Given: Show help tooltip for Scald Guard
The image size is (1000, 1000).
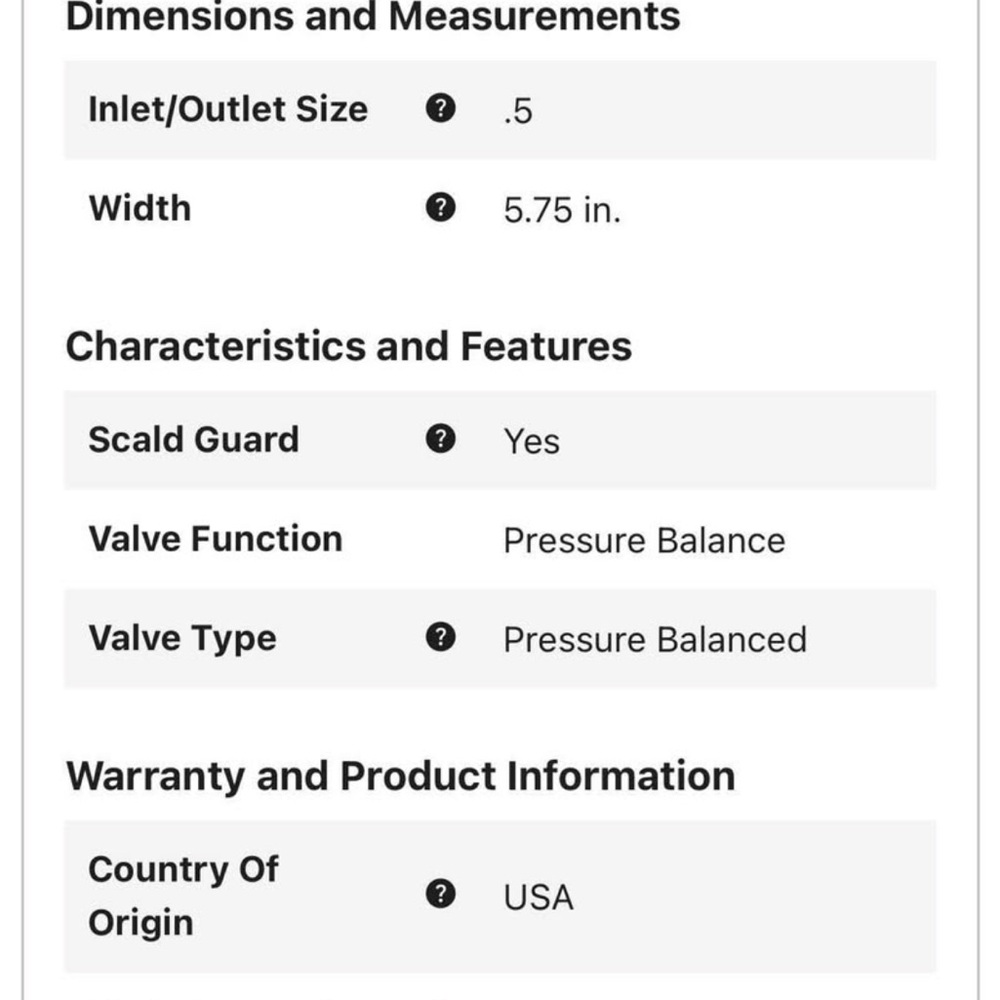Looking at the screenshot, I should (440, 439).
